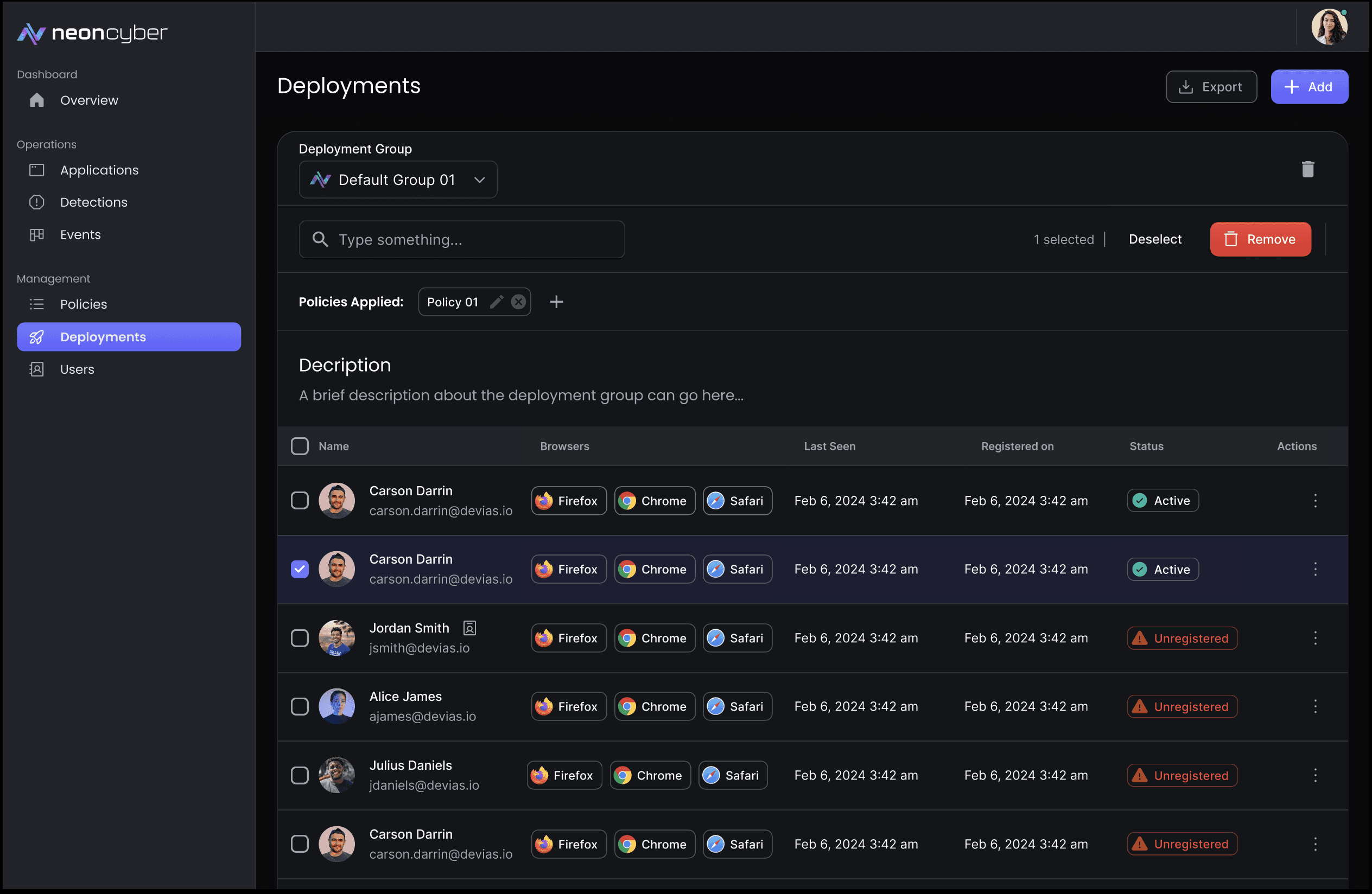The image size is (1372, 894).
Task: Edit Policy 01 with pencil icon
Action: (x=497, y=302)
